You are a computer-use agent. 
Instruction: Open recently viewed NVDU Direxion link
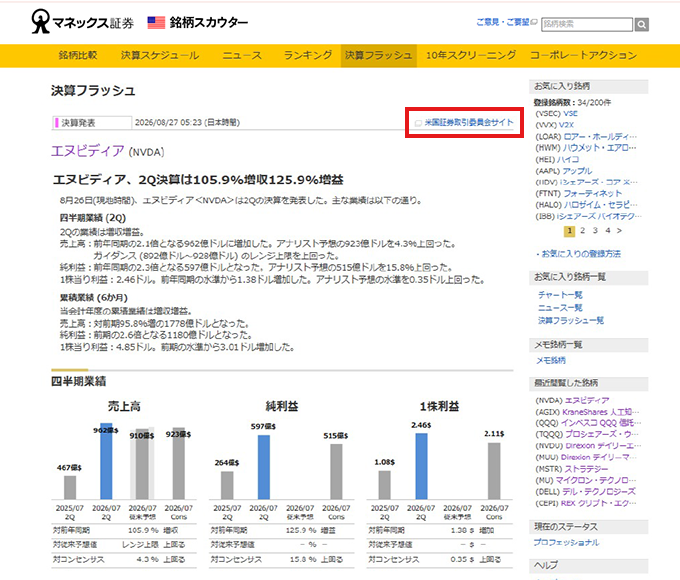(603, 446)
